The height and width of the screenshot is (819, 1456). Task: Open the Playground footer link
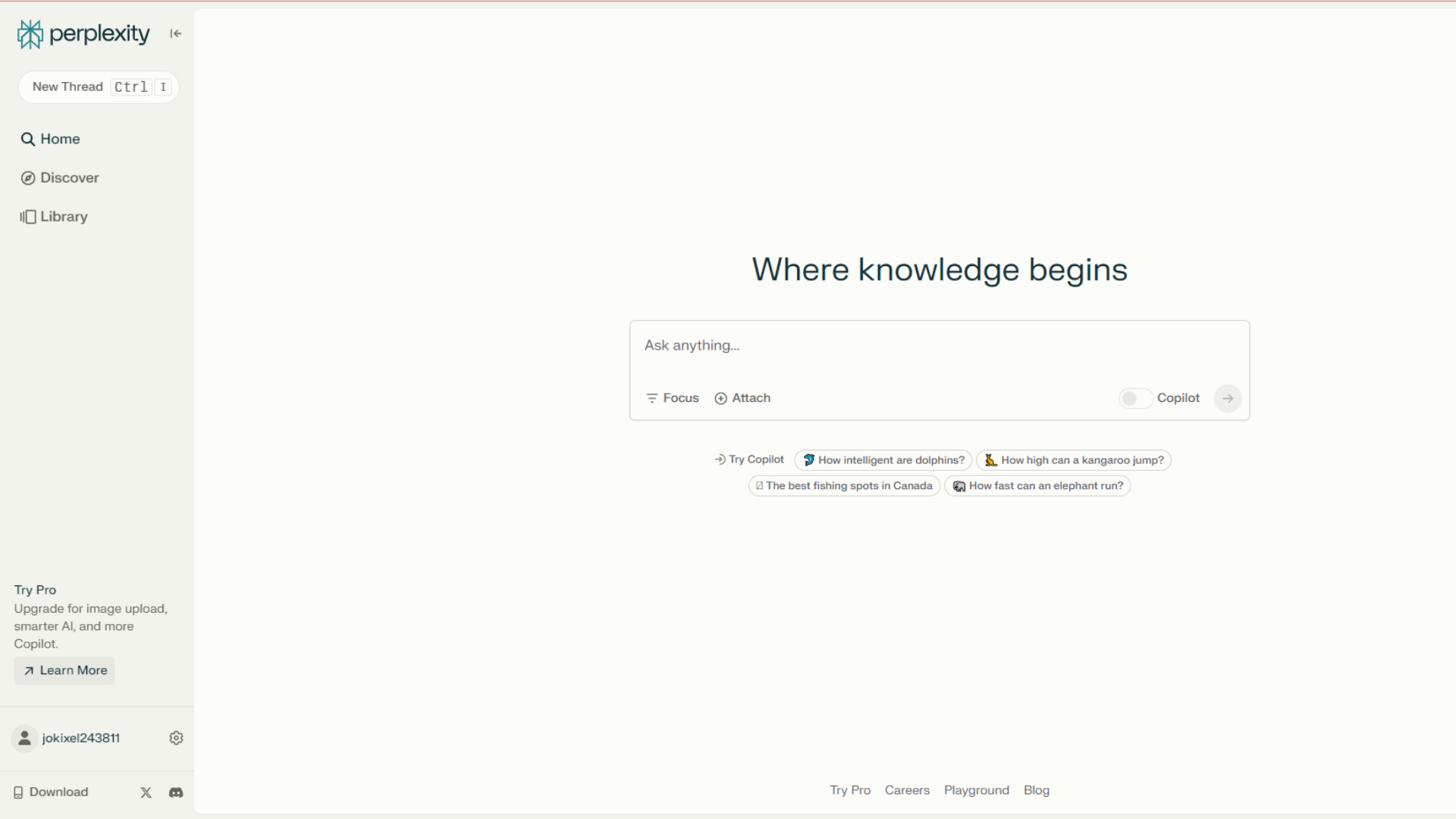[x=976, y=790]
